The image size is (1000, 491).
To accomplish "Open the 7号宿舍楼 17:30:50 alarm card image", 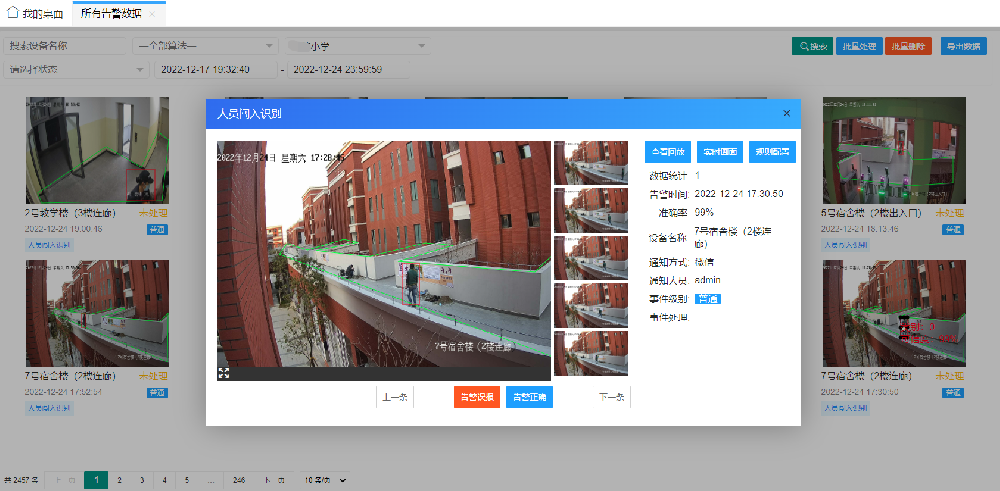I will point(894,313).
